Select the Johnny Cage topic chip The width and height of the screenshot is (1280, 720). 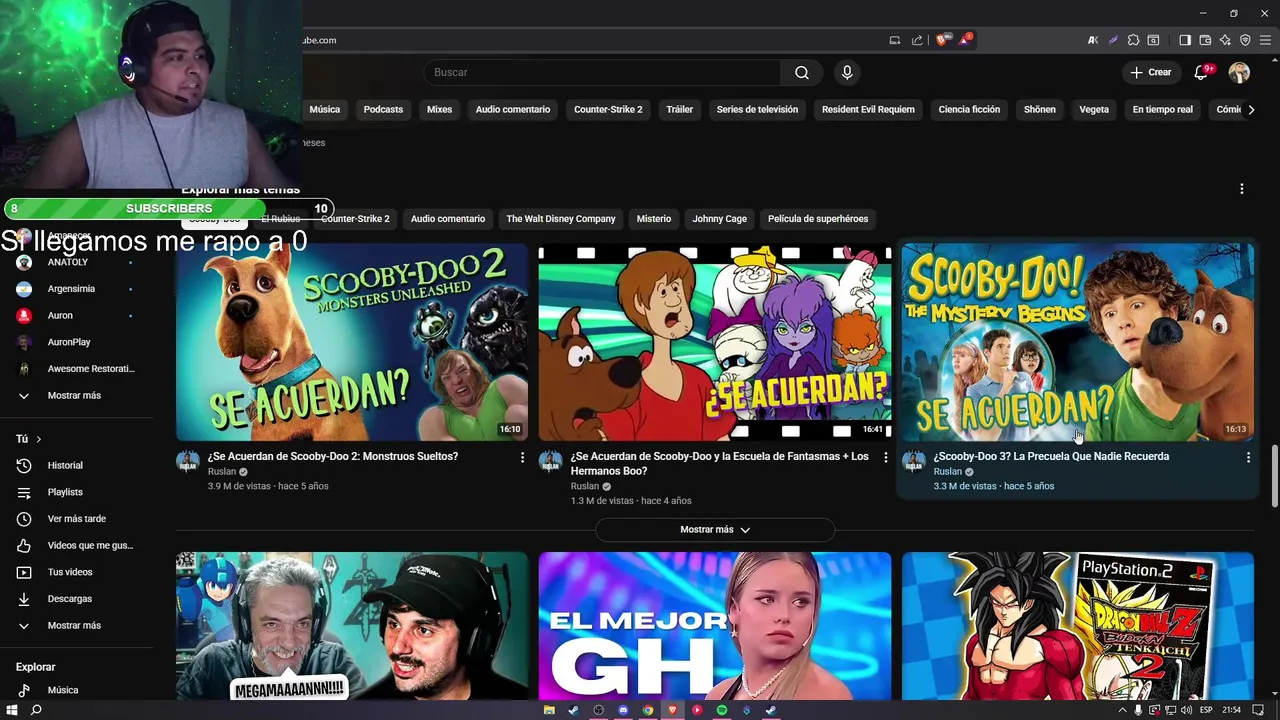click(720, 218)
